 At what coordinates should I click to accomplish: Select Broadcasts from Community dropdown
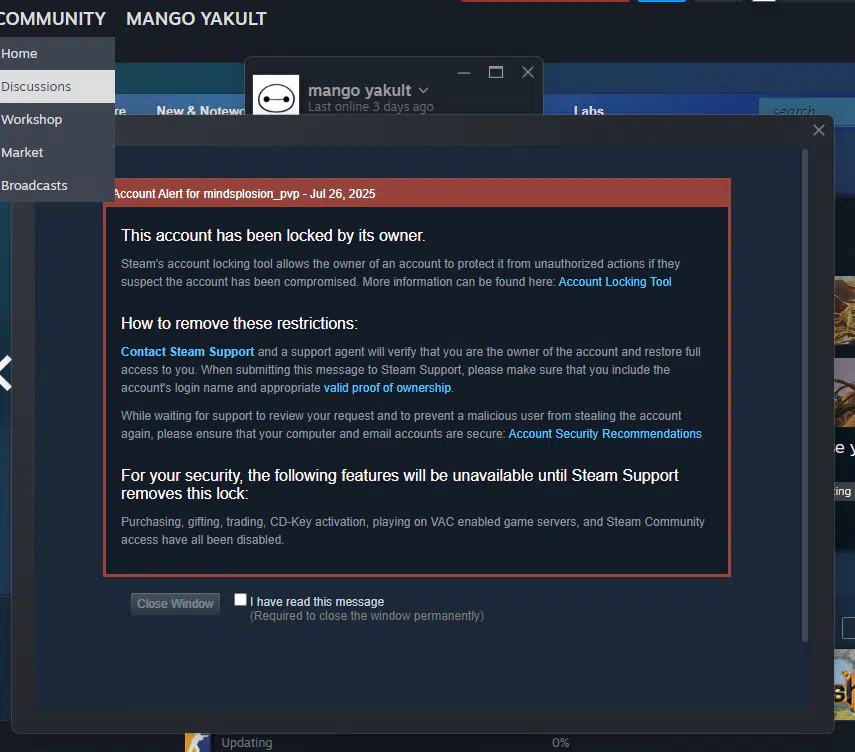(x=57, y=185)
